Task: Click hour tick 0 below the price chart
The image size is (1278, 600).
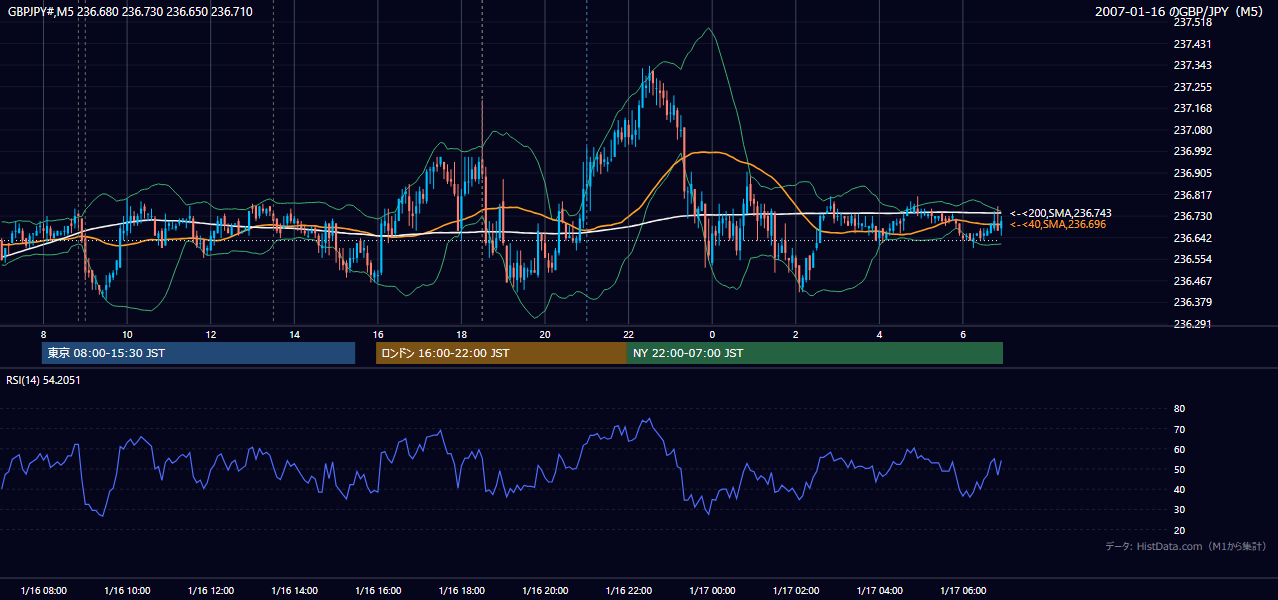Action: click(x=712, y=333)
